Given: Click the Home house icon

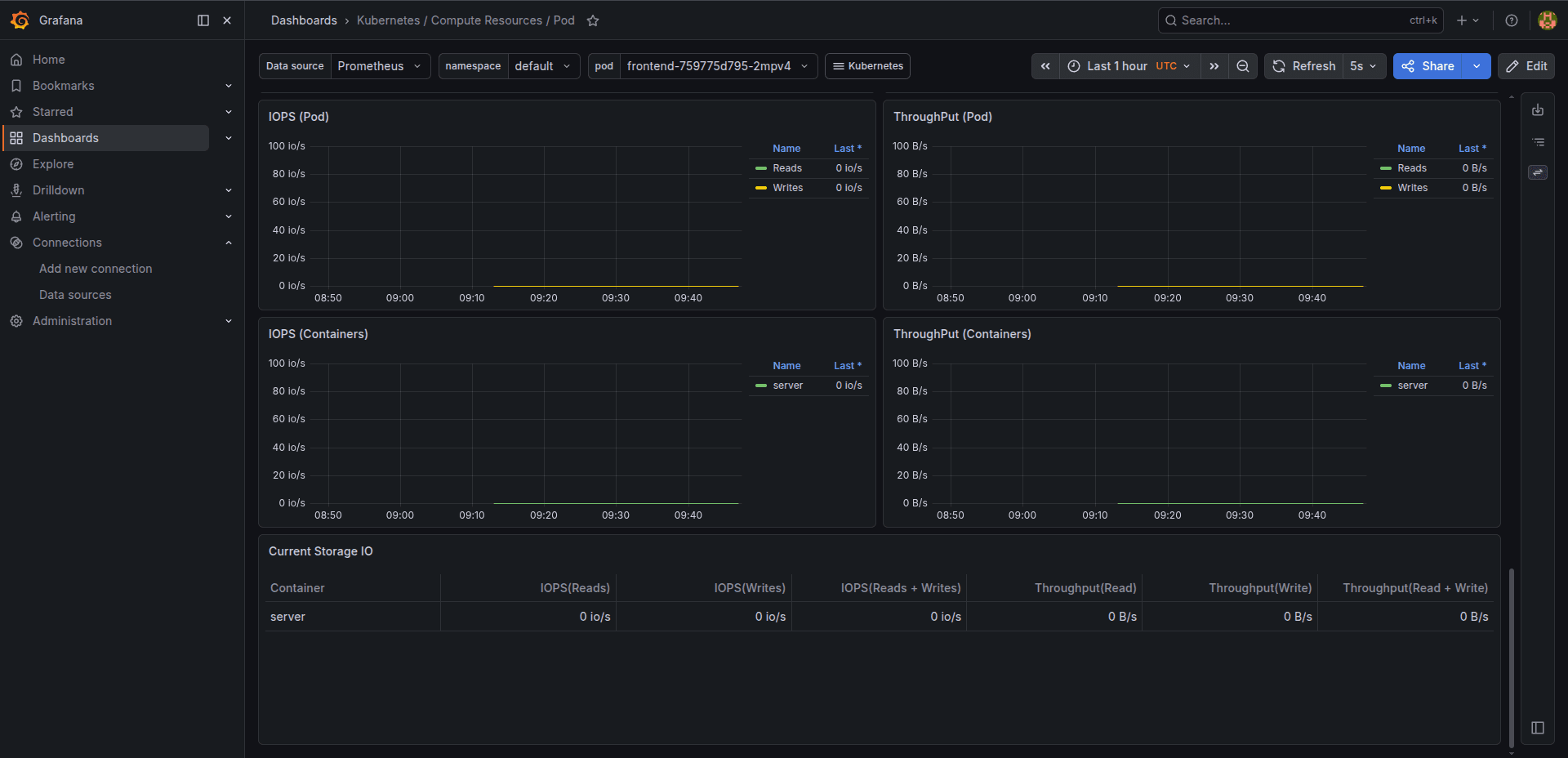Looking at the screenshot, I should (x=16, y=60).
